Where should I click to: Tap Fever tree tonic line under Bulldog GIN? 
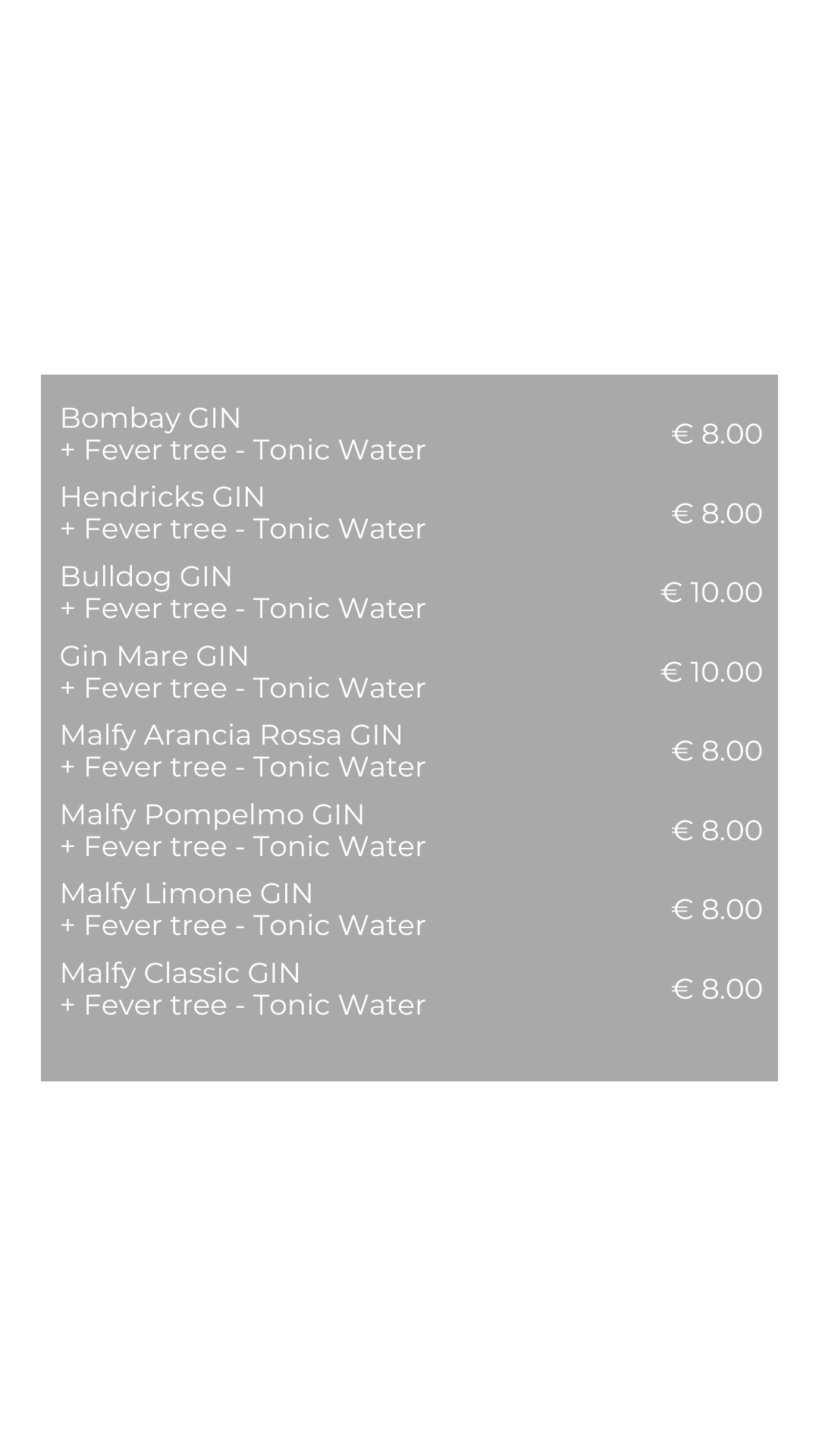pyautogui.click(x=243, y=608)
